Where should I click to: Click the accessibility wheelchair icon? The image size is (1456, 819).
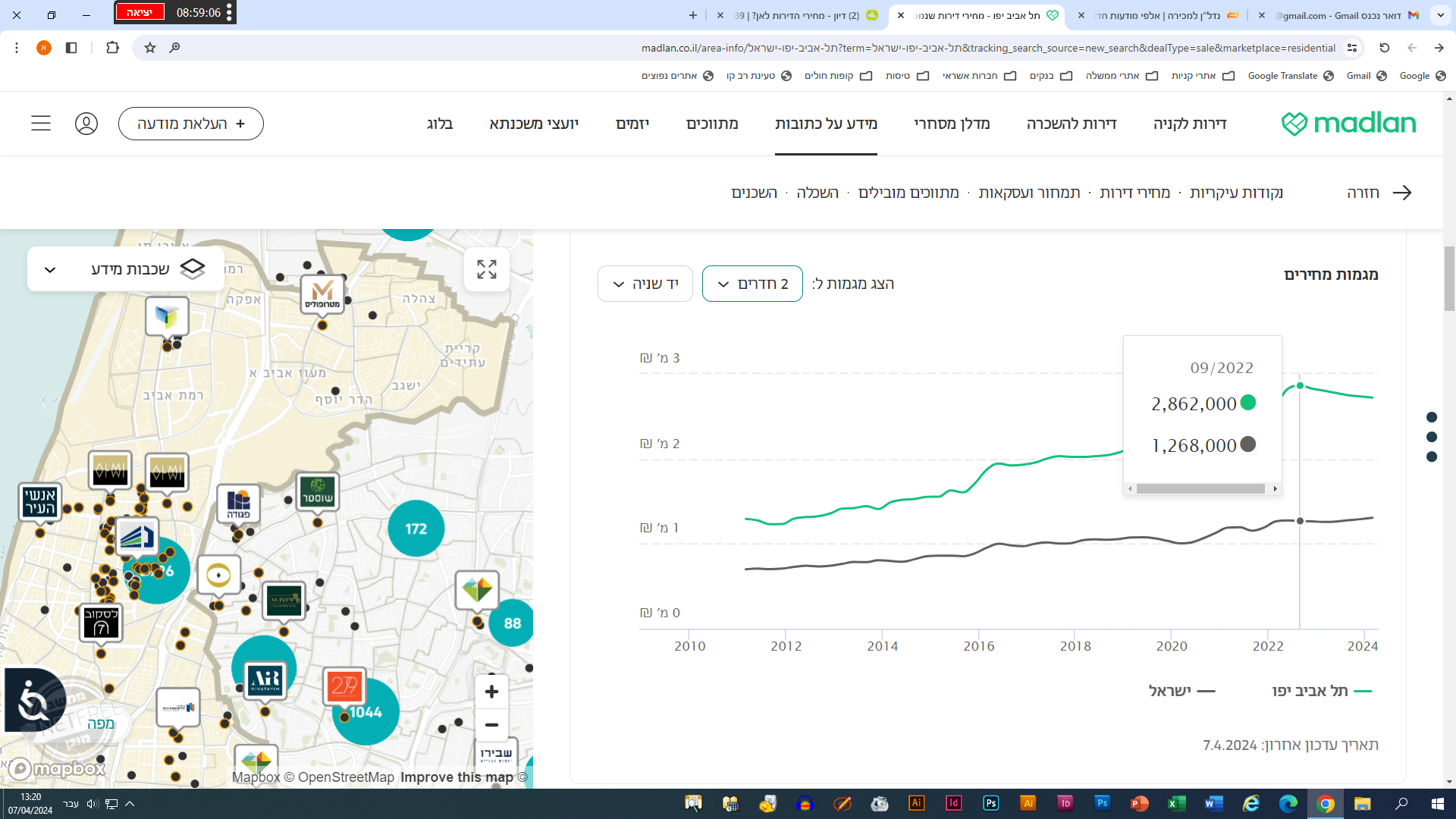(x=33, y=700)
